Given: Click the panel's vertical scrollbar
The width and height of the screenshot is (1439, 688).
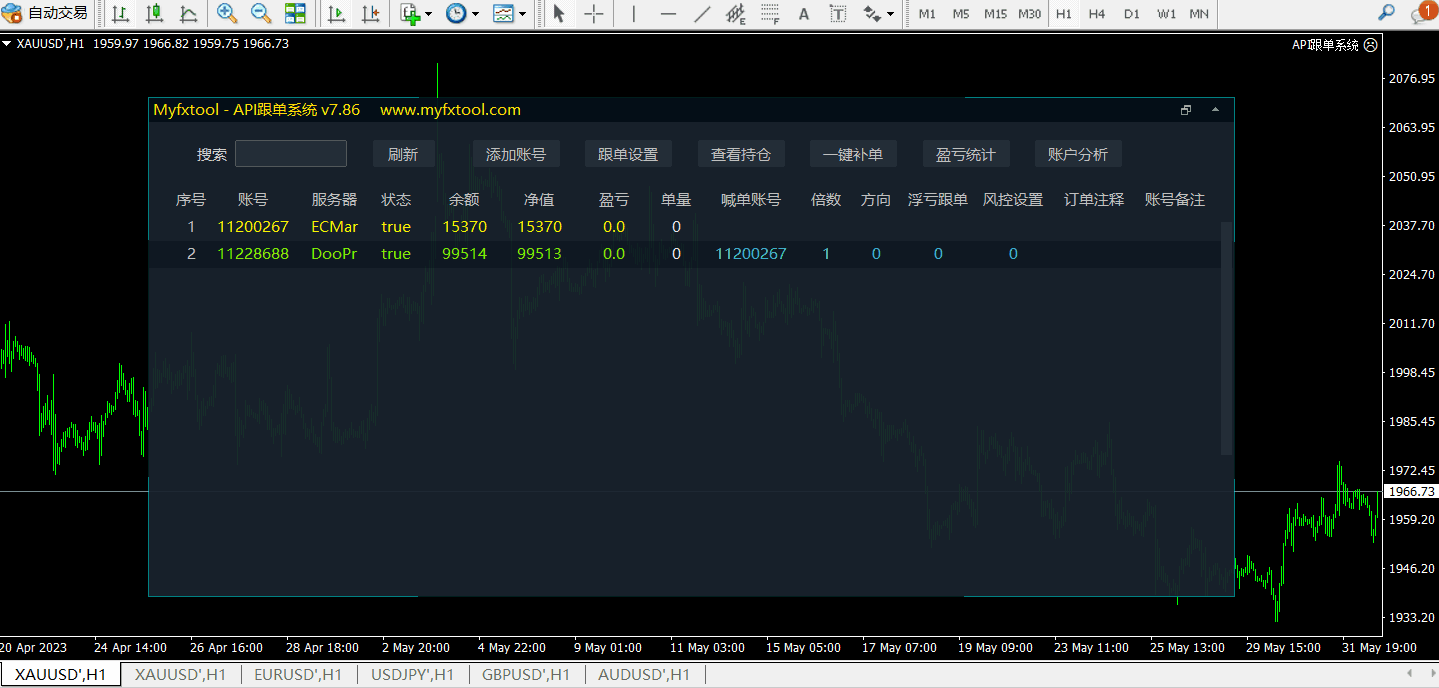Looking at the screenshot, I should 1227,338.
